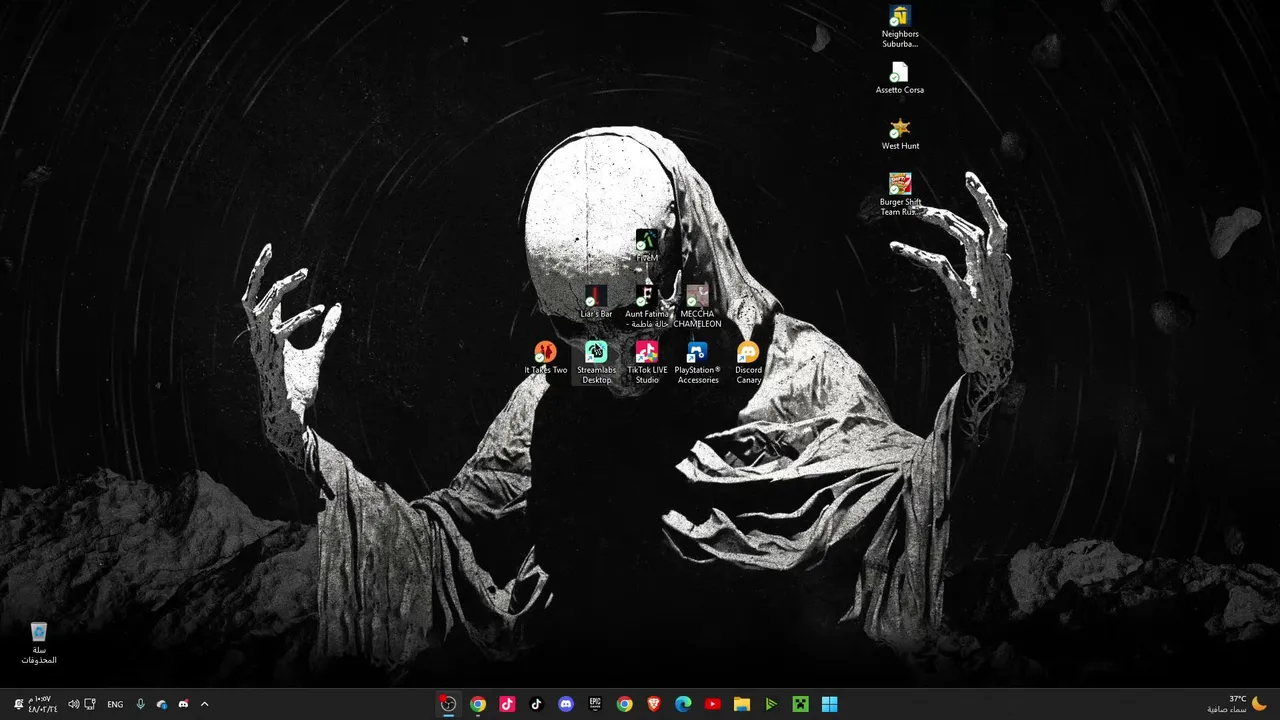Select the Aunt Fatima desktop icon
The image size is (1280, 720).
coord(647,307)
